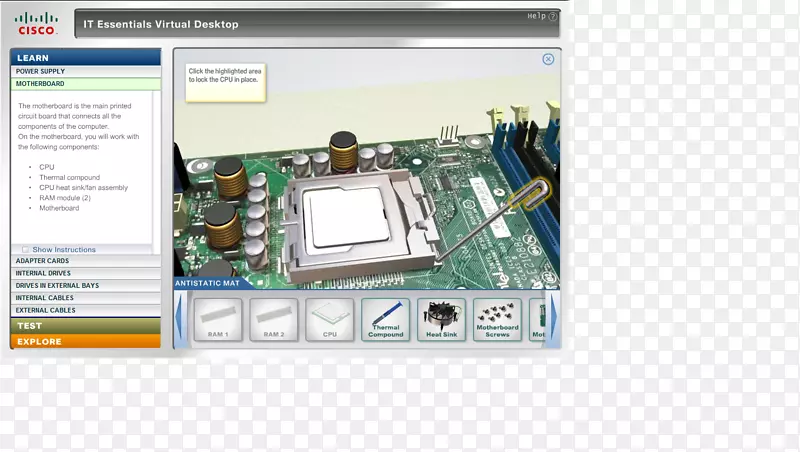Switch to the TEST mode
This screenshot has width=800, height=452.
tap(86, 325)
